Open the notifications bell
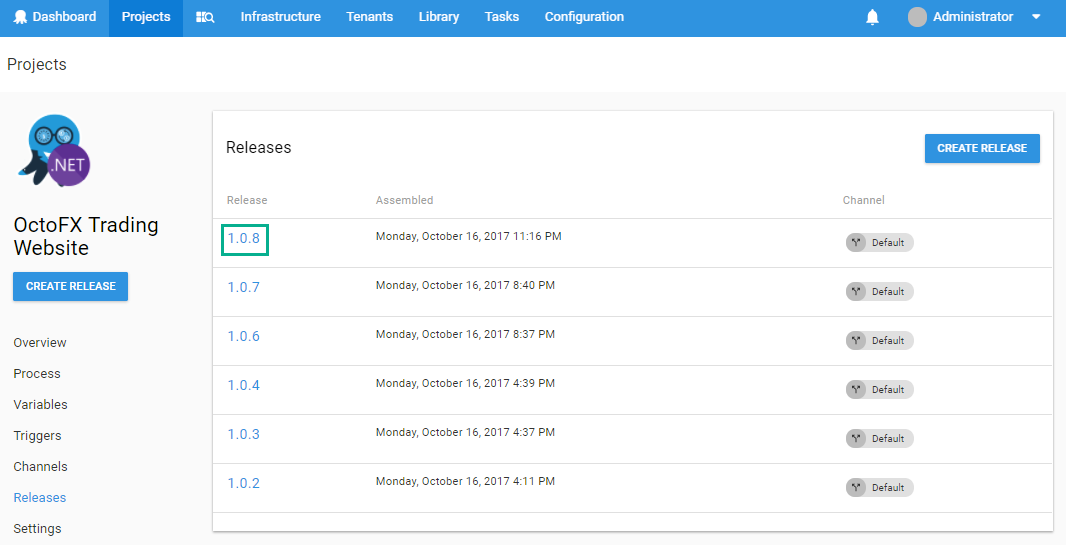Image resolution: width=1066 pixels, height=545 pixels. 872,17
